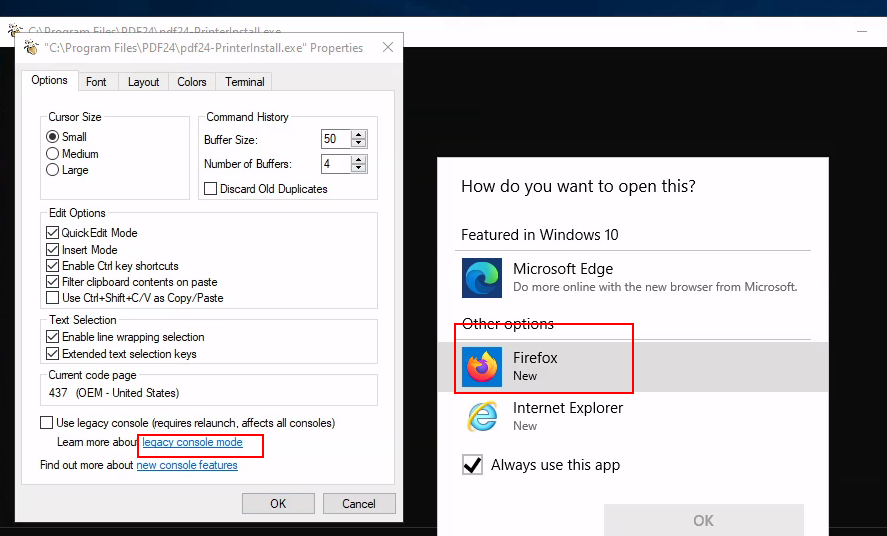Switch to the Options tab
Screen dimensions: 887x536
(49, 80)
